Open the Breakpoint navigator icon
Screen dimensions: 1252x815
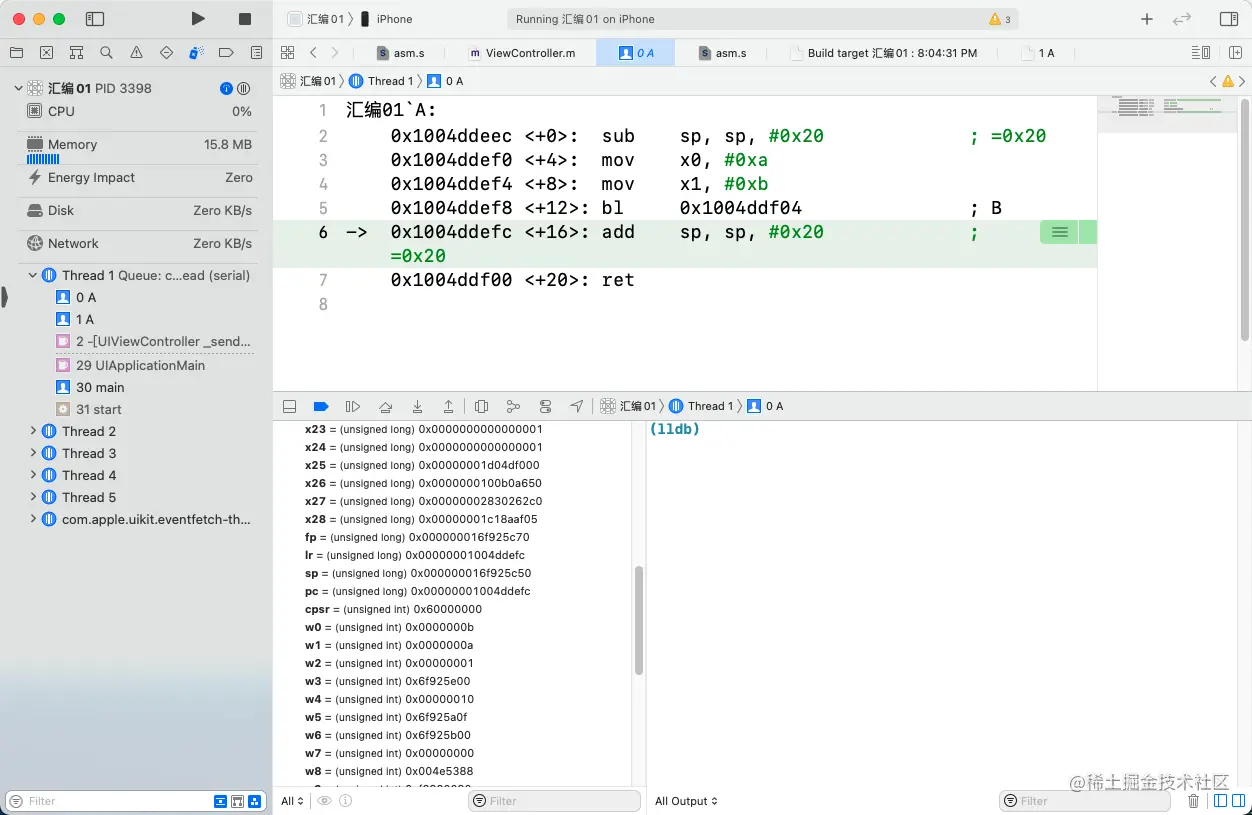[x=226, y=52]
